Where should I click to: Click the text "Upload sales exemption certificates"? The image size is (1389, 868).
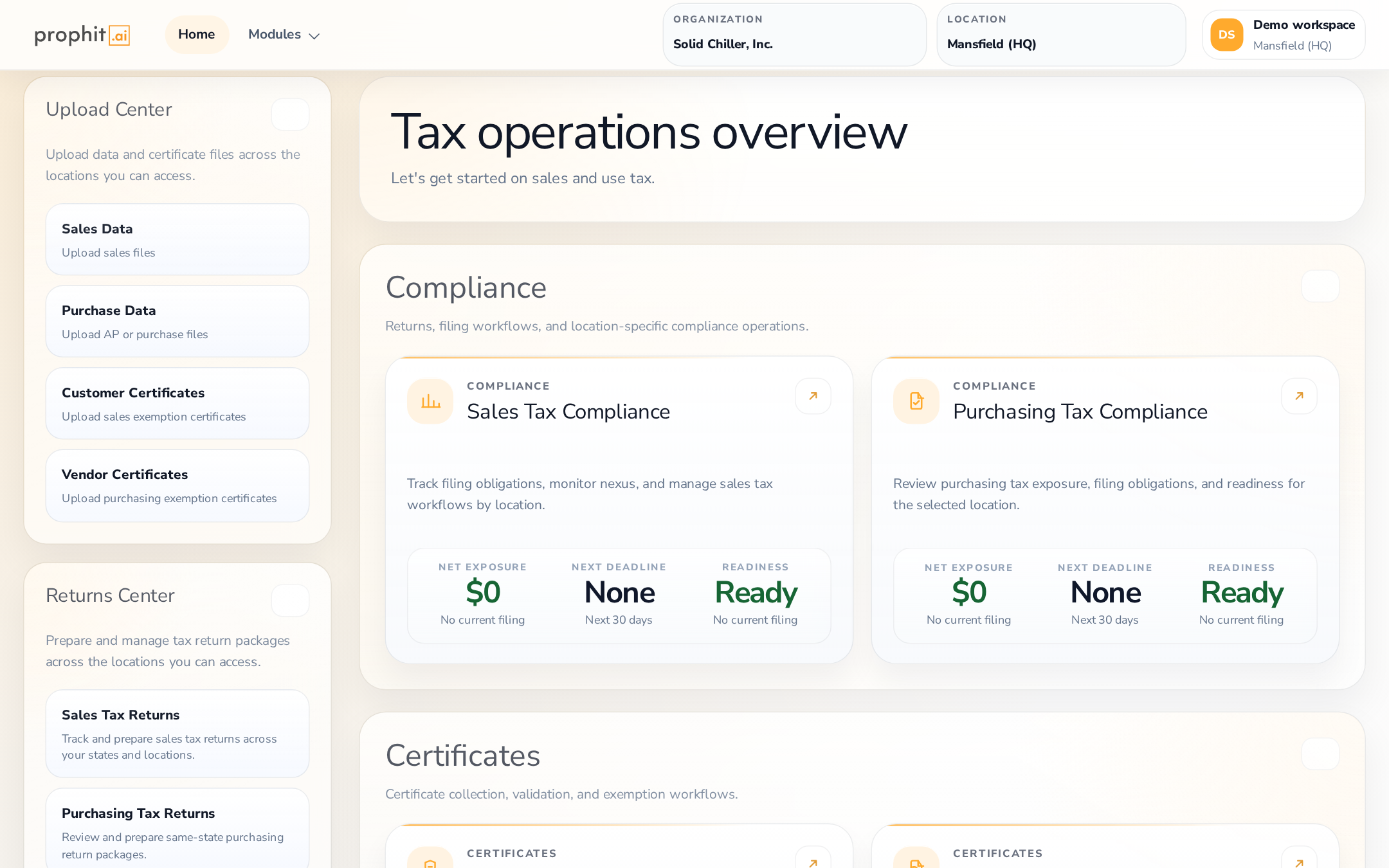point(154,417)
